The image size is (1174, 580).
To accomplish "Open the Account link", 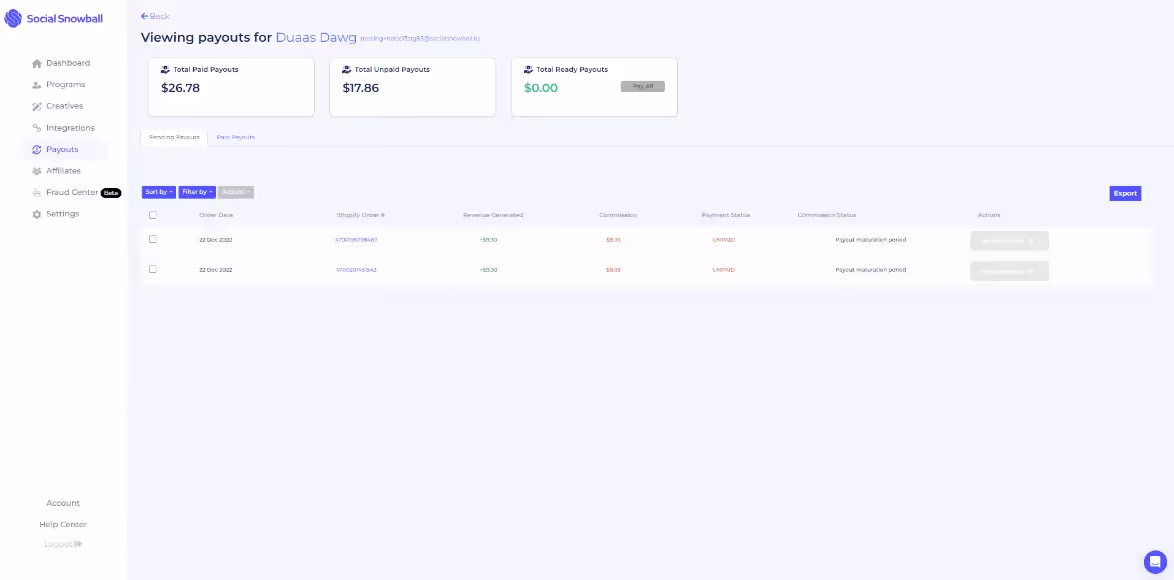I will point(63,503).
